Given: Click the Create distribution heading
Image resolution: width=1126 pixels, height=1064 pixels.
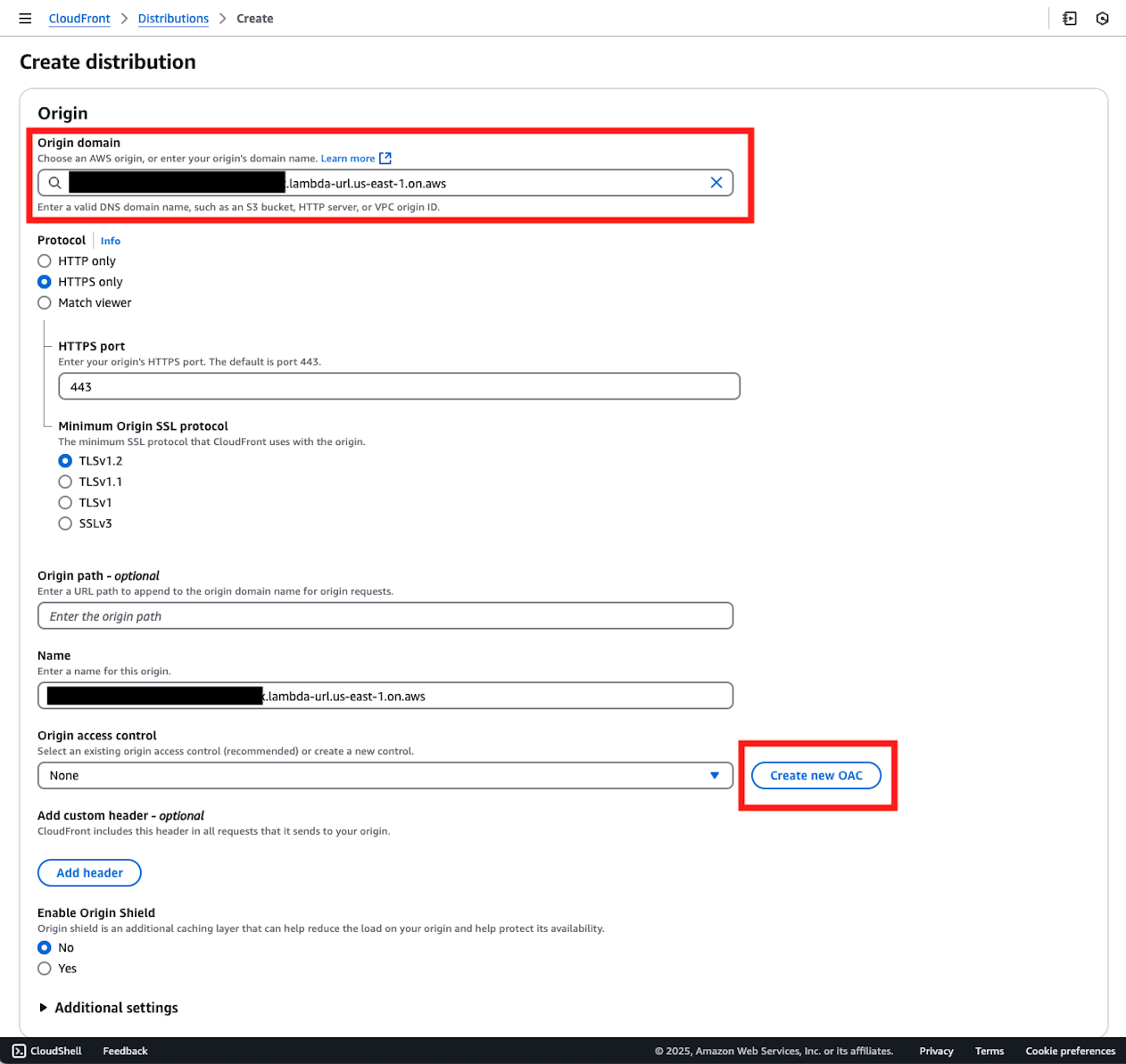Looking at the screenshot, I should point(108,62).
